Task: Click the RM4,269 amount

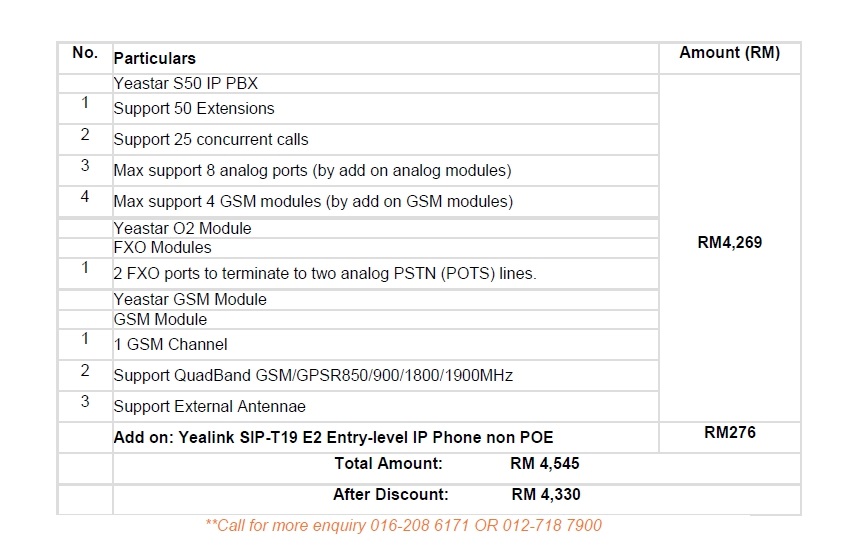Action: pyautogui.click(x=729, y=242)
